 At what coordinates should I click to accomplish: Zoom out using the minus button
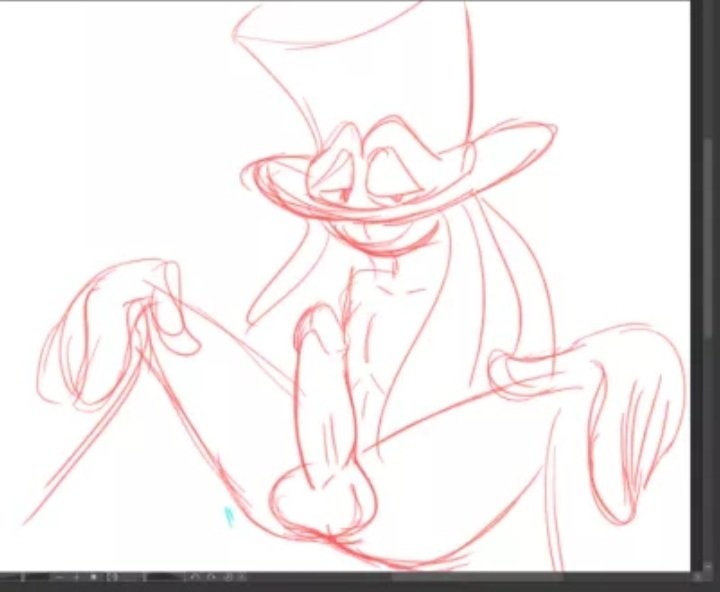pyautogui.click(x=60, y=577)
